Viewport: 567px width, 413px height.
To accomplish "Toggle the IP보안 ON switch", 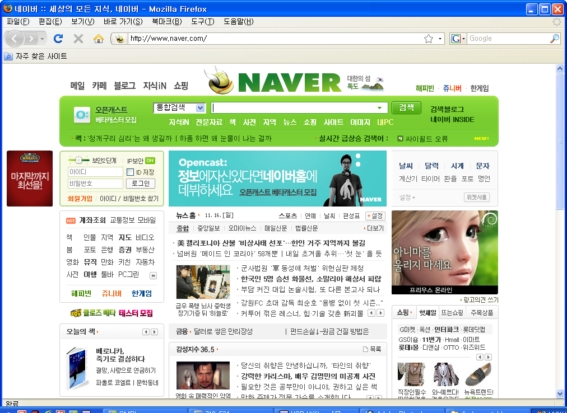I will pos(150,160).
